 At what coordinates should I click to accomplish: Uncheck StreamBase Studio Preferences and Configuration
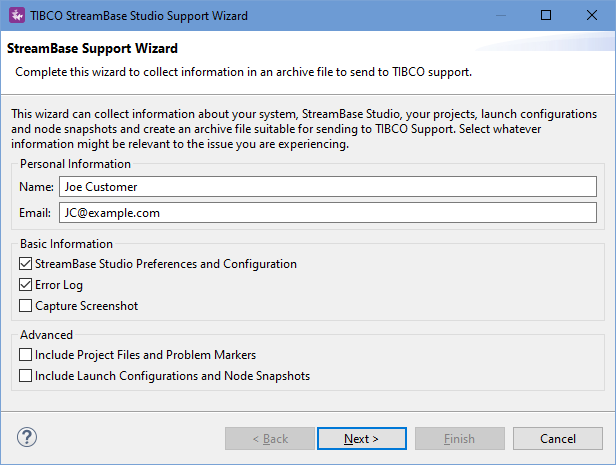pyautogui.click(x=25, y=264)
